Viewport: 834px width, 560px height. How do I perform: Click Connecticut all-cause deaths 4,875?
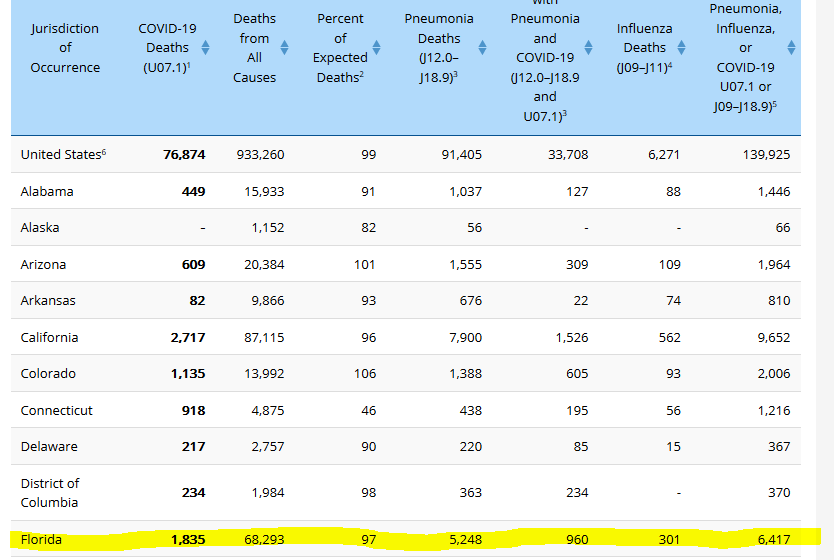click(268, 411)
